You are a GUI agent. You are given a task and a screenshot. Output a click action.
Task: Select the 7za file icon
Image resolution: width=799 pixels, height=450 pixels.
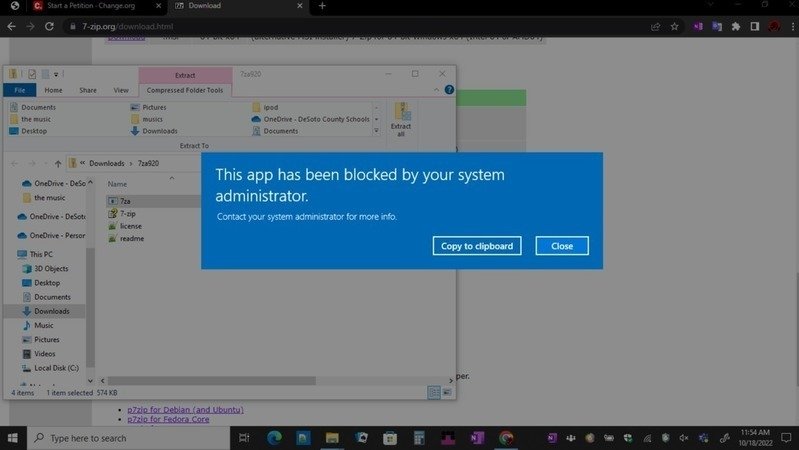(113, 201)
